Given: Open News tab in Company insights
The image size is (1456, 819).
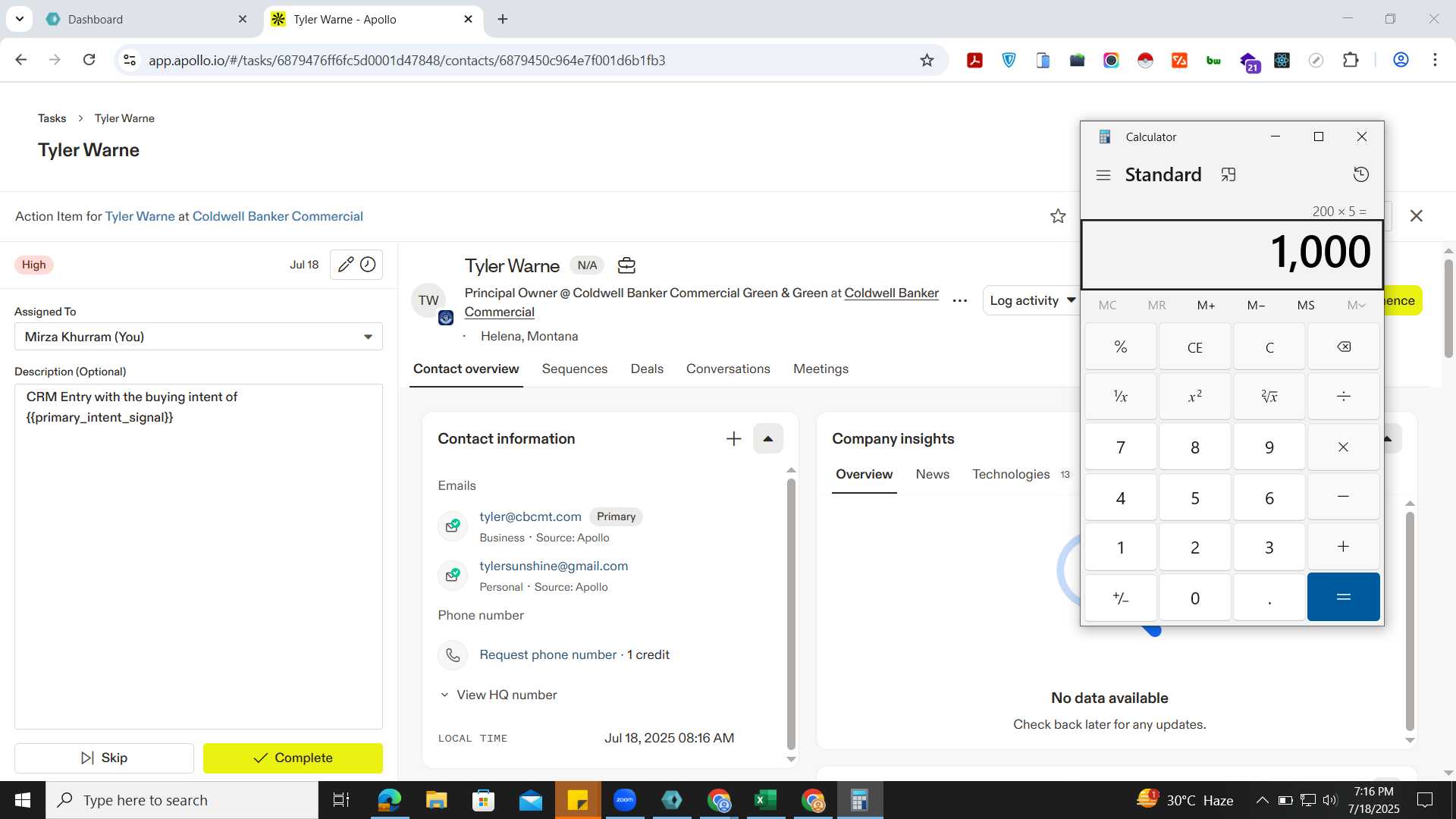Looking at the screenshot, I should (x=932, y=475).
